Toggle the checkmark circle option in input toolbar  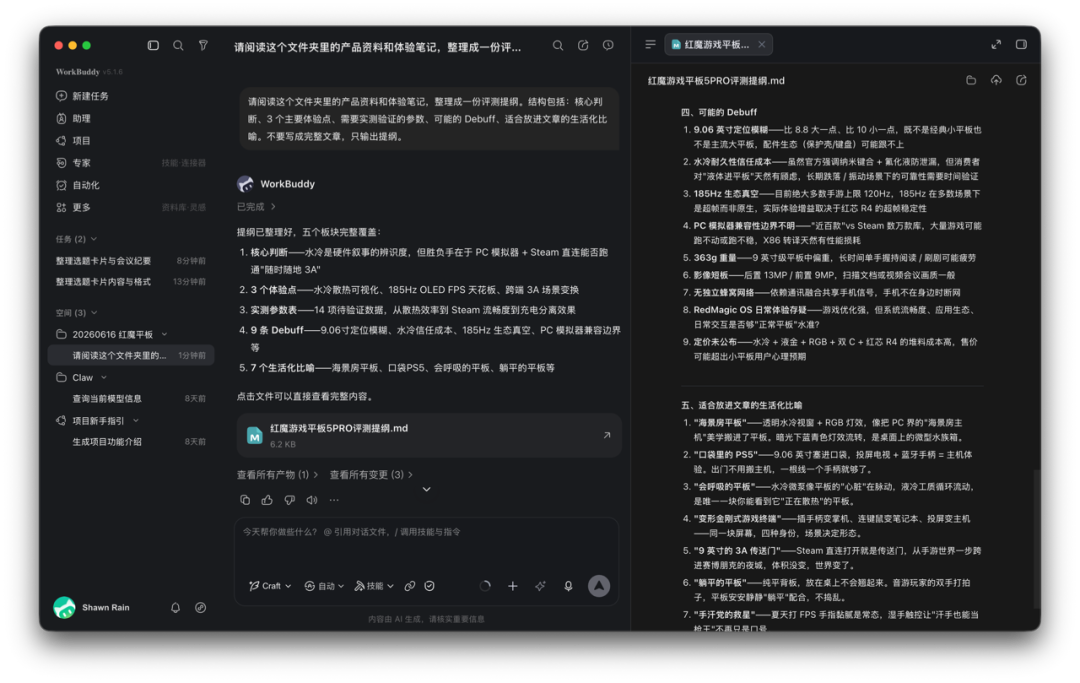[x=430, y=586]
